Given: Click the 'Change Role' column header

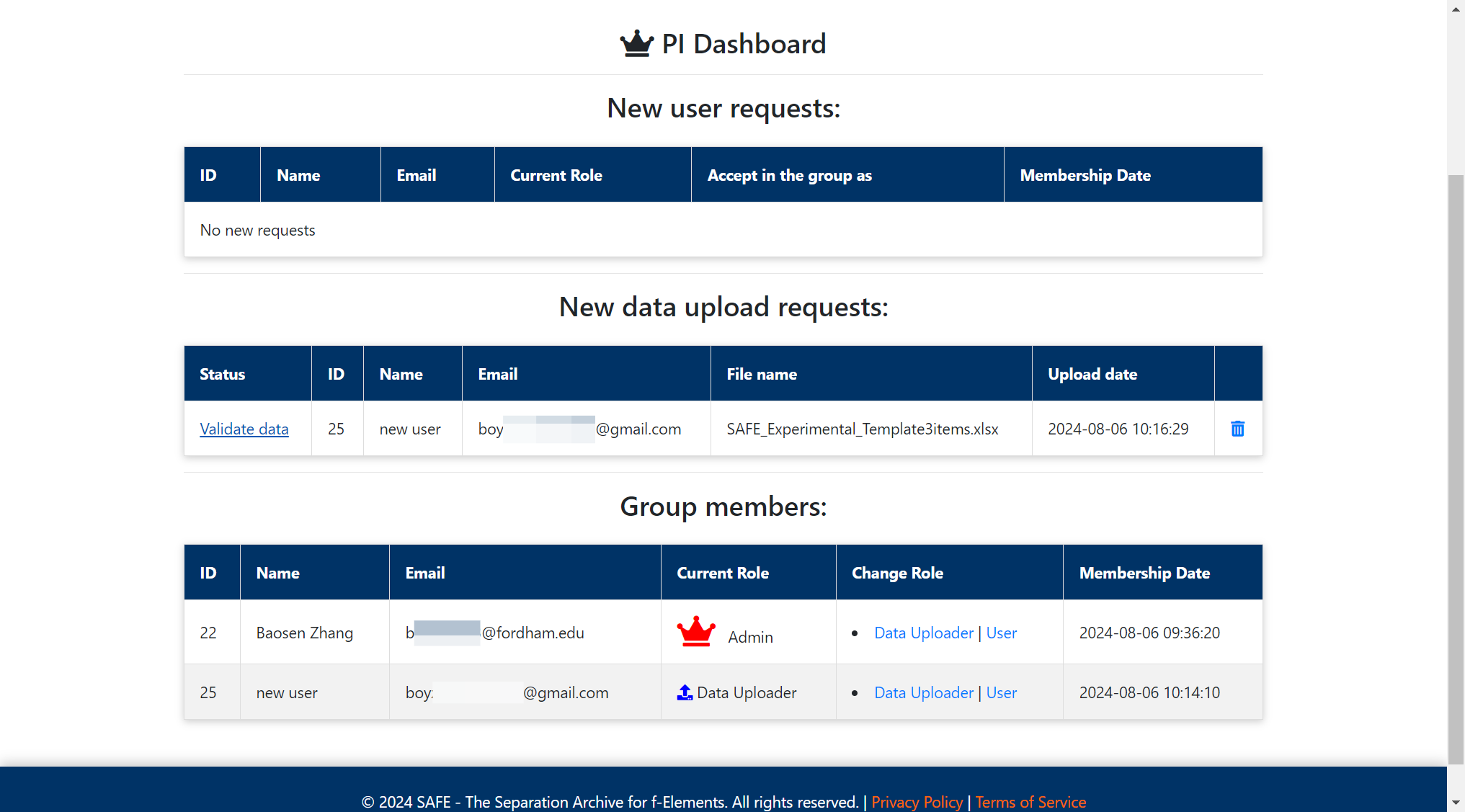Looking at the screenshot, I should [897, 573].
